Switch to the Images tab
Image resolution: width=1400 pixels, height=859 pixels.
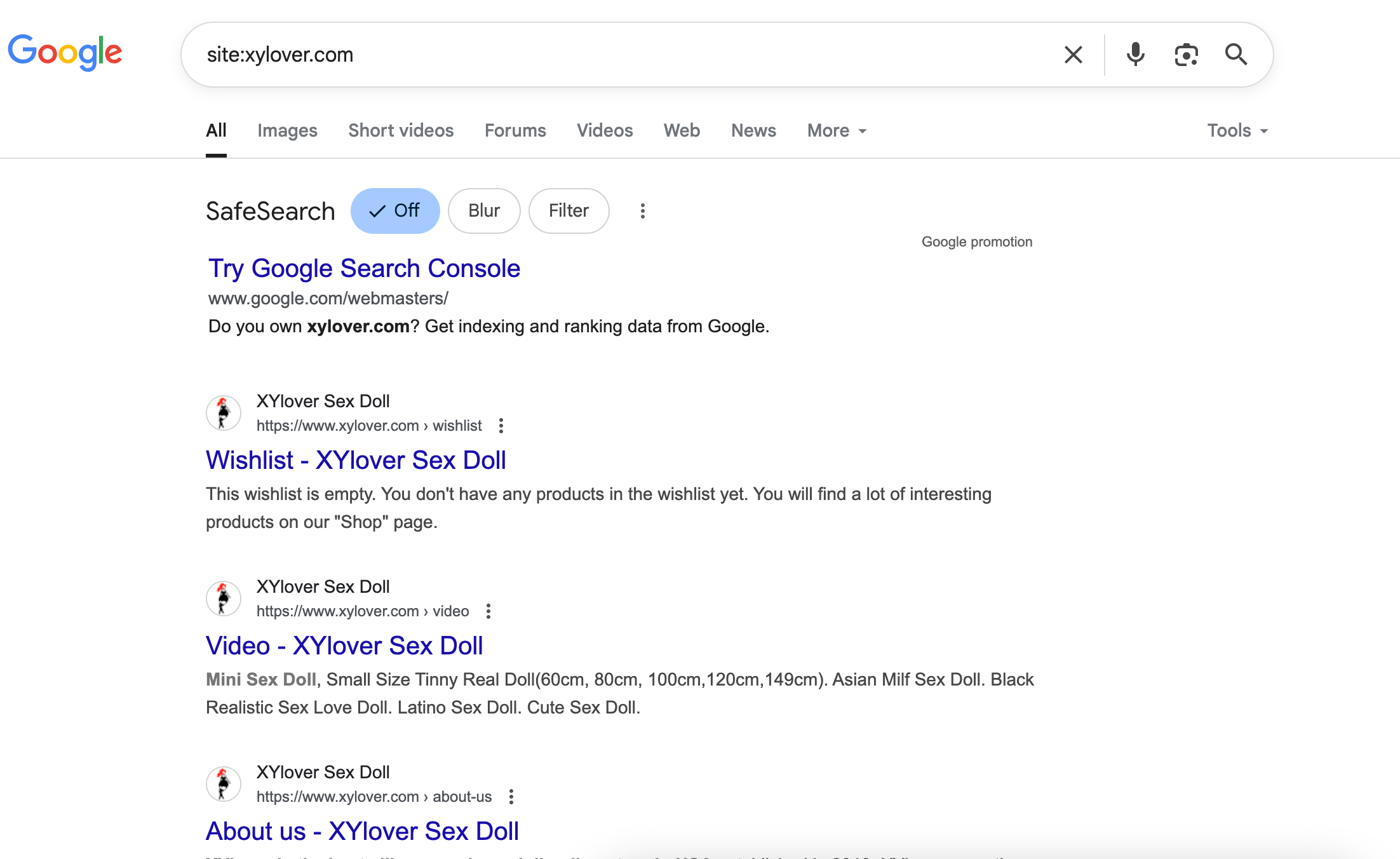[287, 130]
